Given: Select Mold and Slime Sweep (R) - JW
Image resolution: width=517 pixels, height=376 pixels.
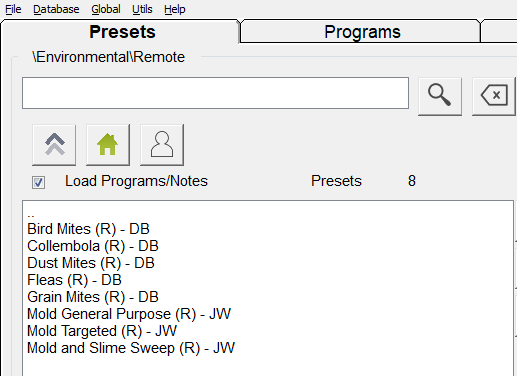Looking at the screenshot, I should [131, 348].
